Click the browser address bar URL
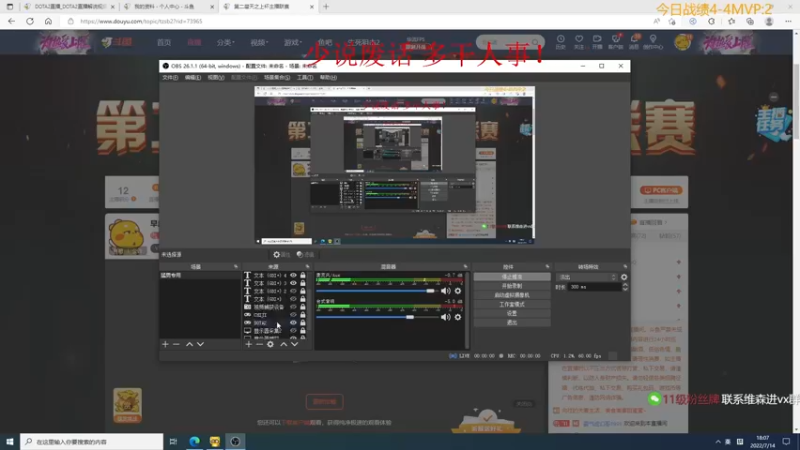The width and height of the screenshot is (800, 450). coord(141,21)
